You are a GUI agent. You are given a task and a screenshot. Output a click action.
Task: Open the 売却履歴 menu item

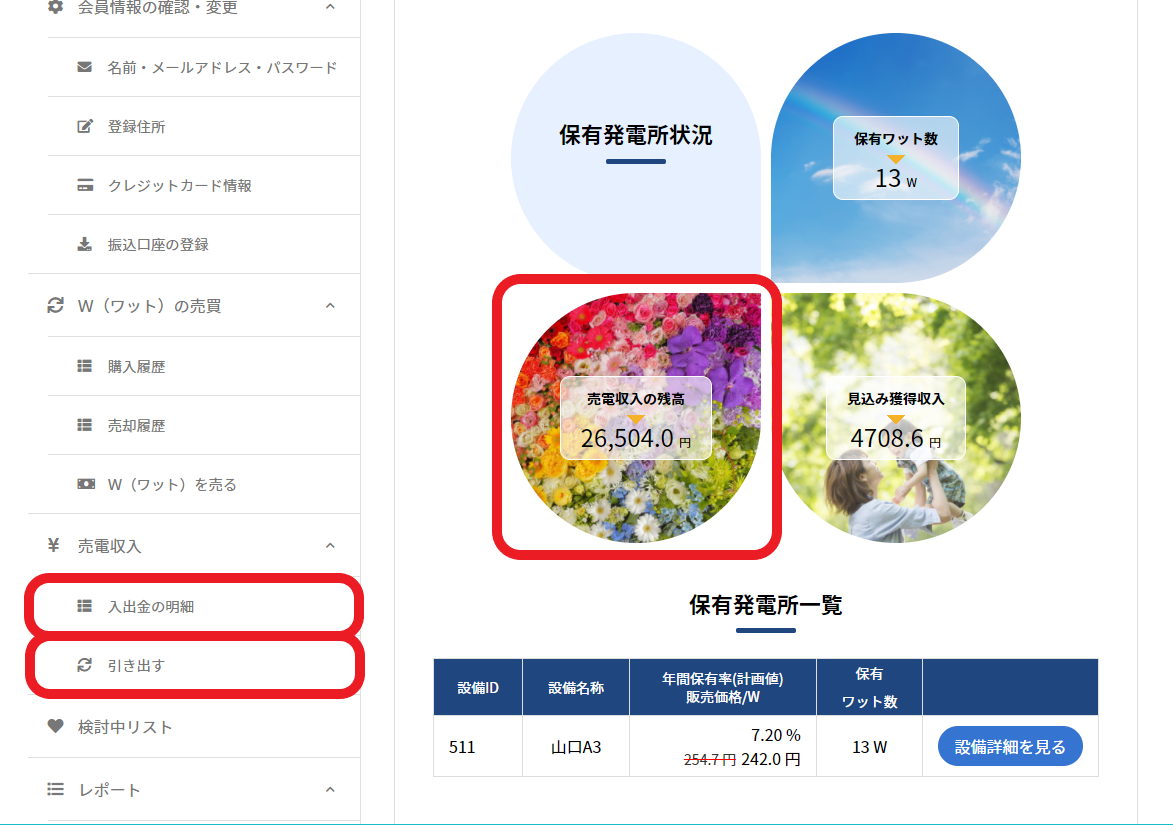click(x=136, y=426)
